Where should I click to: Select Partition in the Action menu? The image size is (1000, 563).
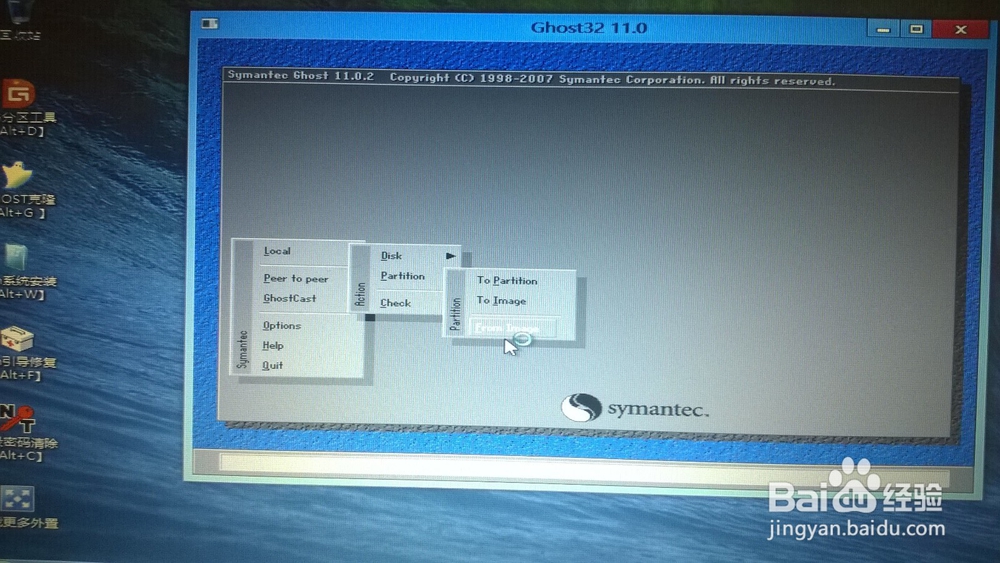click(402, 276)
